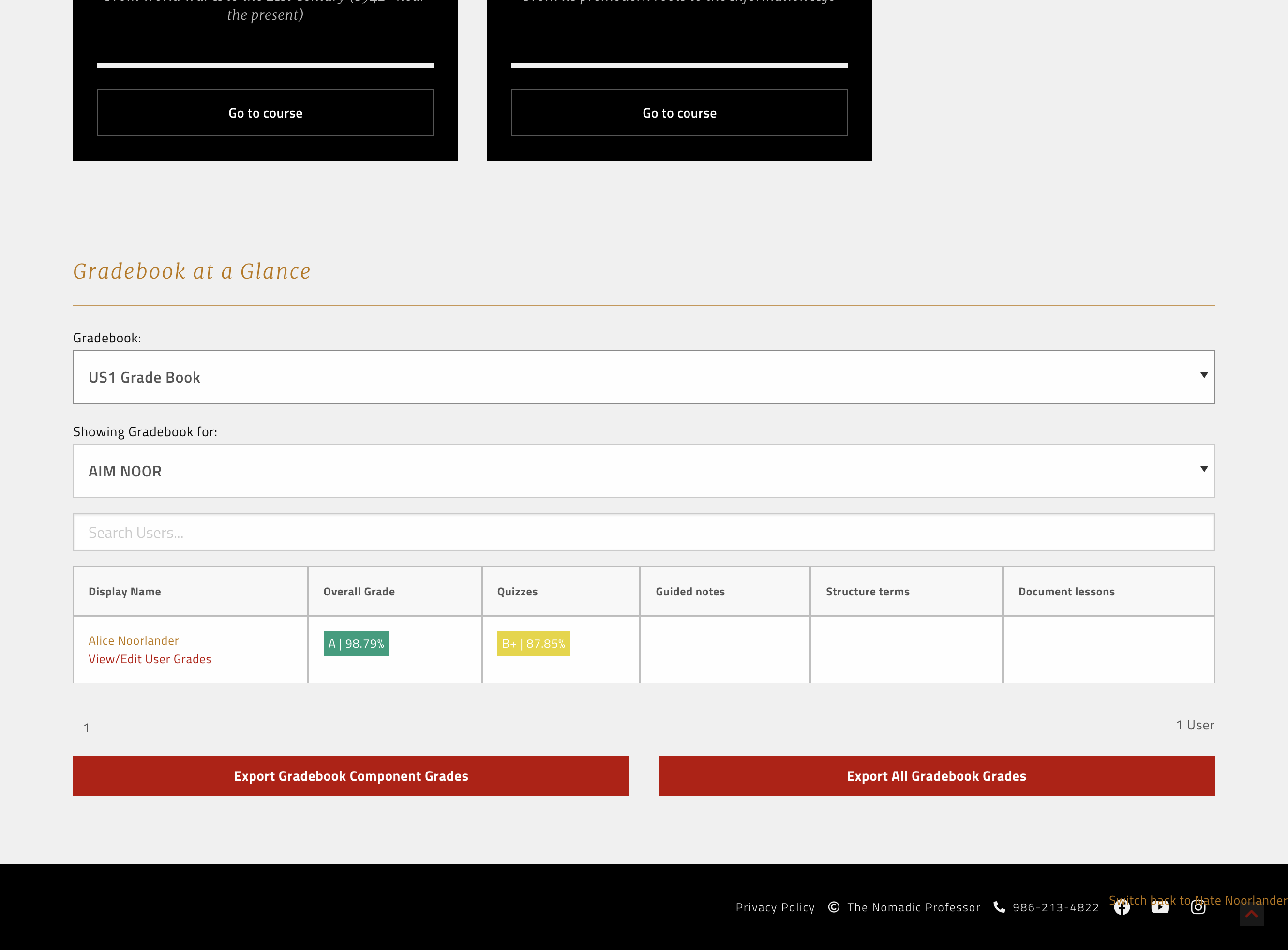Click the 986-213-4822 phone number
This screenshot has width=1288, height=950.
(1056, 907)
